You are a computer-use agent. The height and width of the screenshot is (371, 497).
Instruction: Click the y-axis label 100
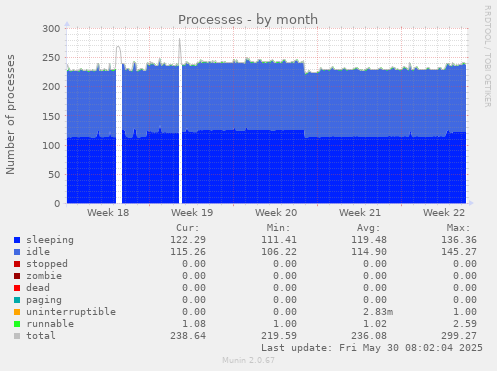pos(51,145)
